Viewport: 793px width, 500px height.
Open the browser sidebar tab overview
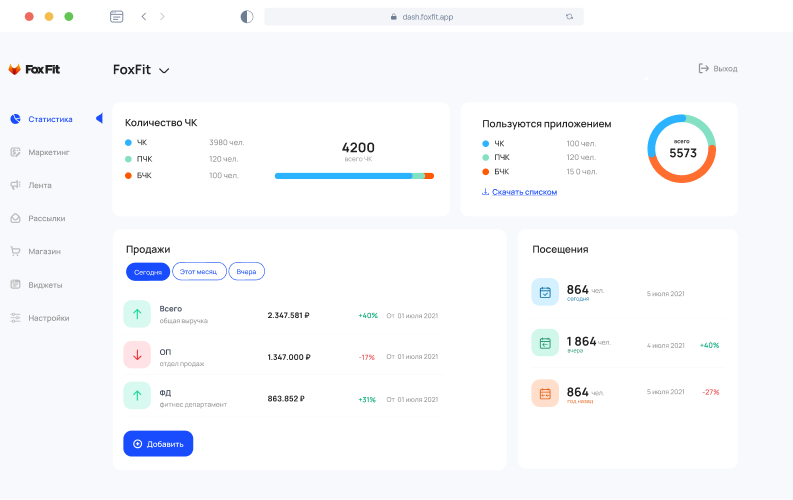click(x=117, y=17)
